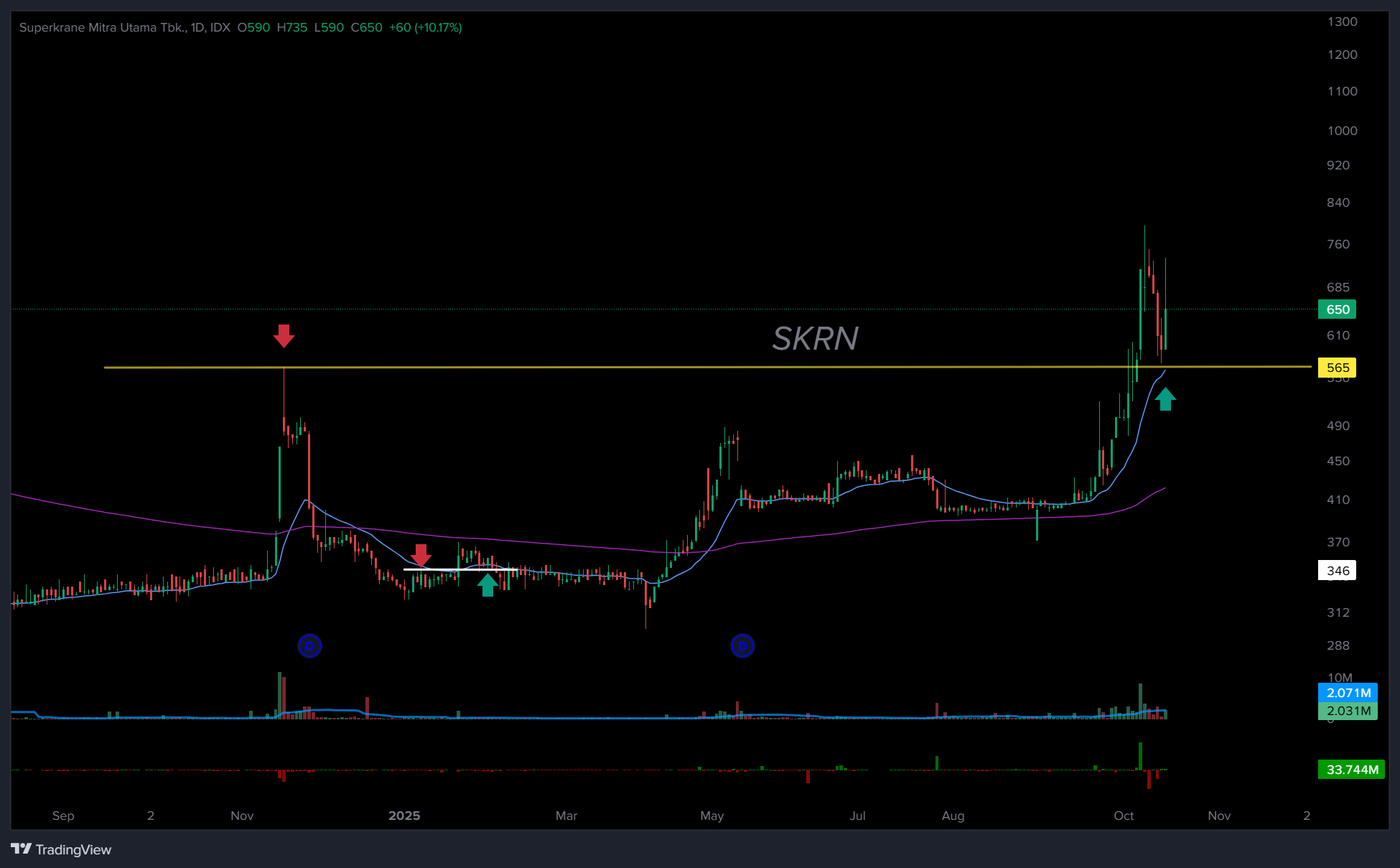Click the green 2.031M volume label
This screenshot has width=1400, height=868.
pyautogui.click(x=1348, y=711)
